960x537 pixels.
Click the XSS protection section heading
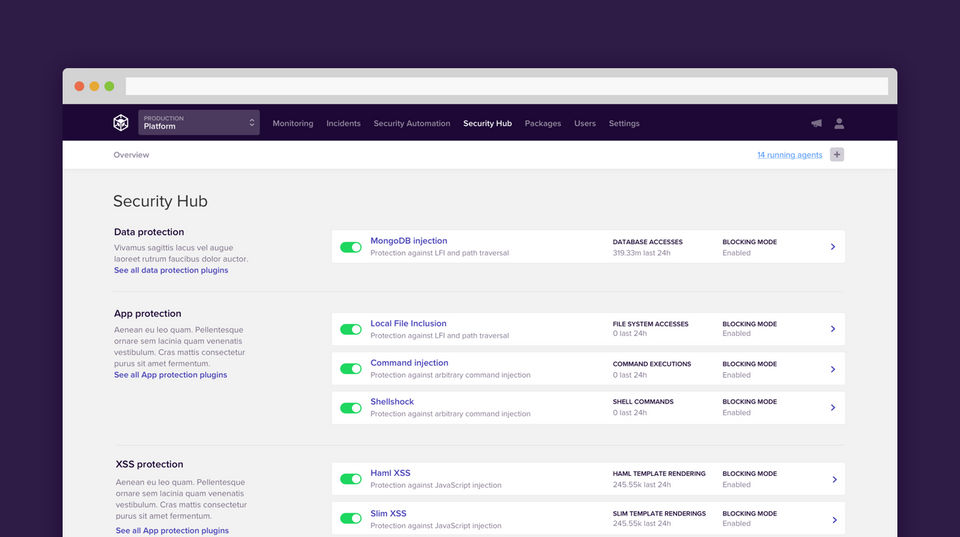149,464
